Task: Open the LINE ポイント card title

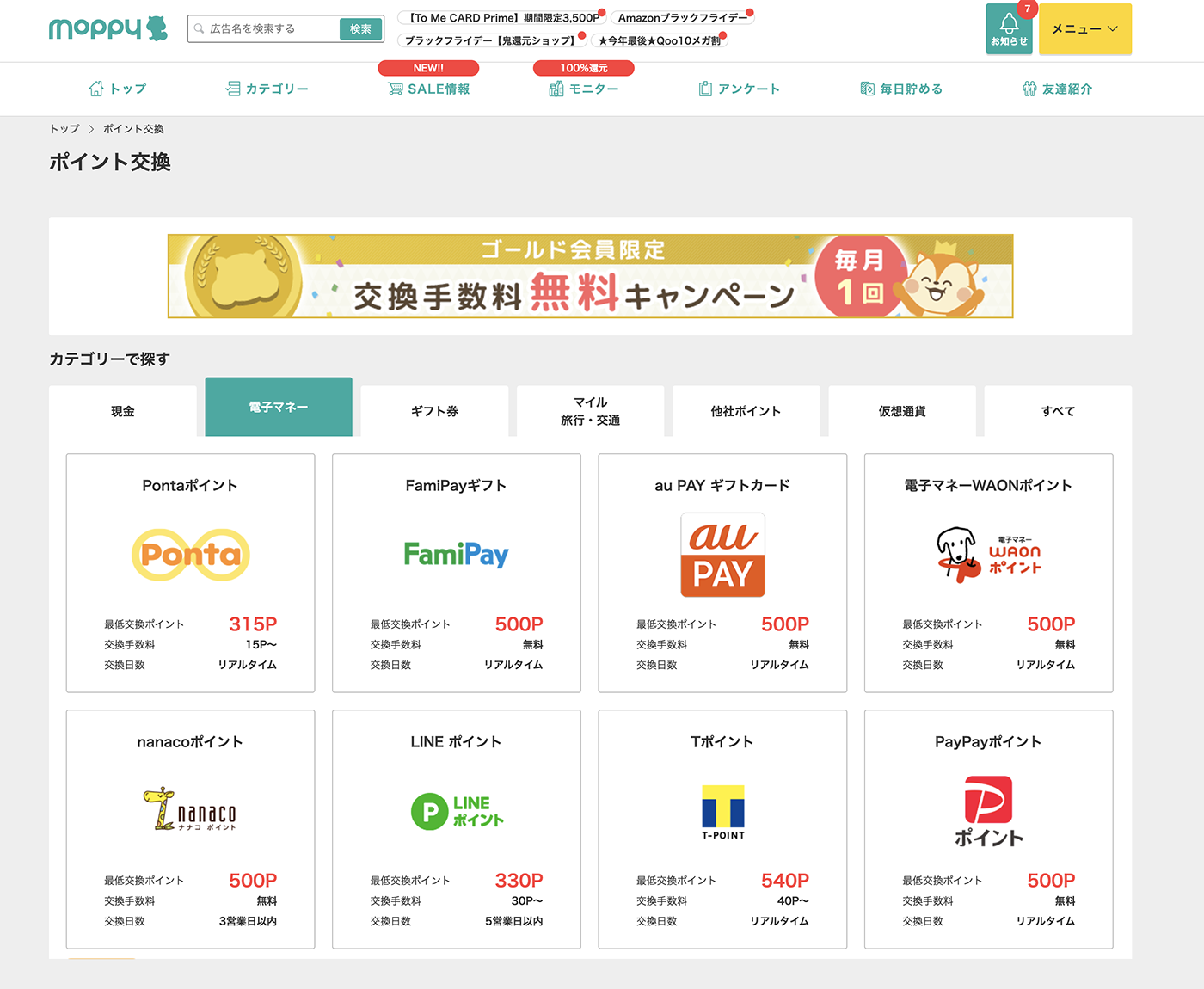Action: (x=457, y=741)
